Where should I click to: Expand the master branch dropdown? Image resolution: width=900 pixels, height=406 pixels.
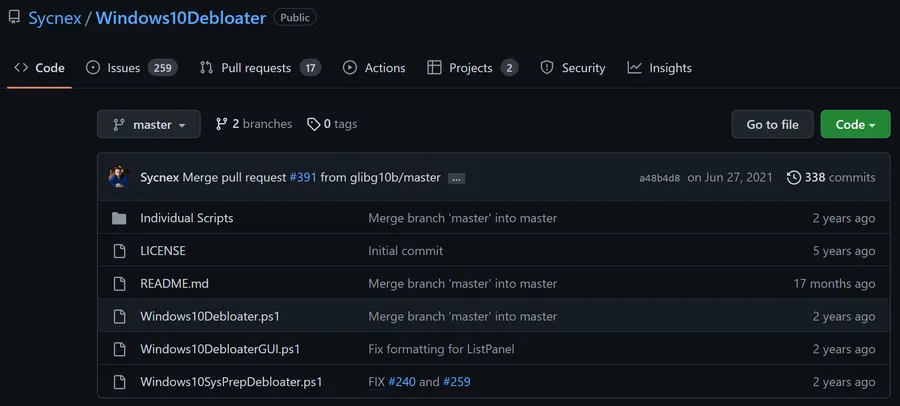pos(149,124)
